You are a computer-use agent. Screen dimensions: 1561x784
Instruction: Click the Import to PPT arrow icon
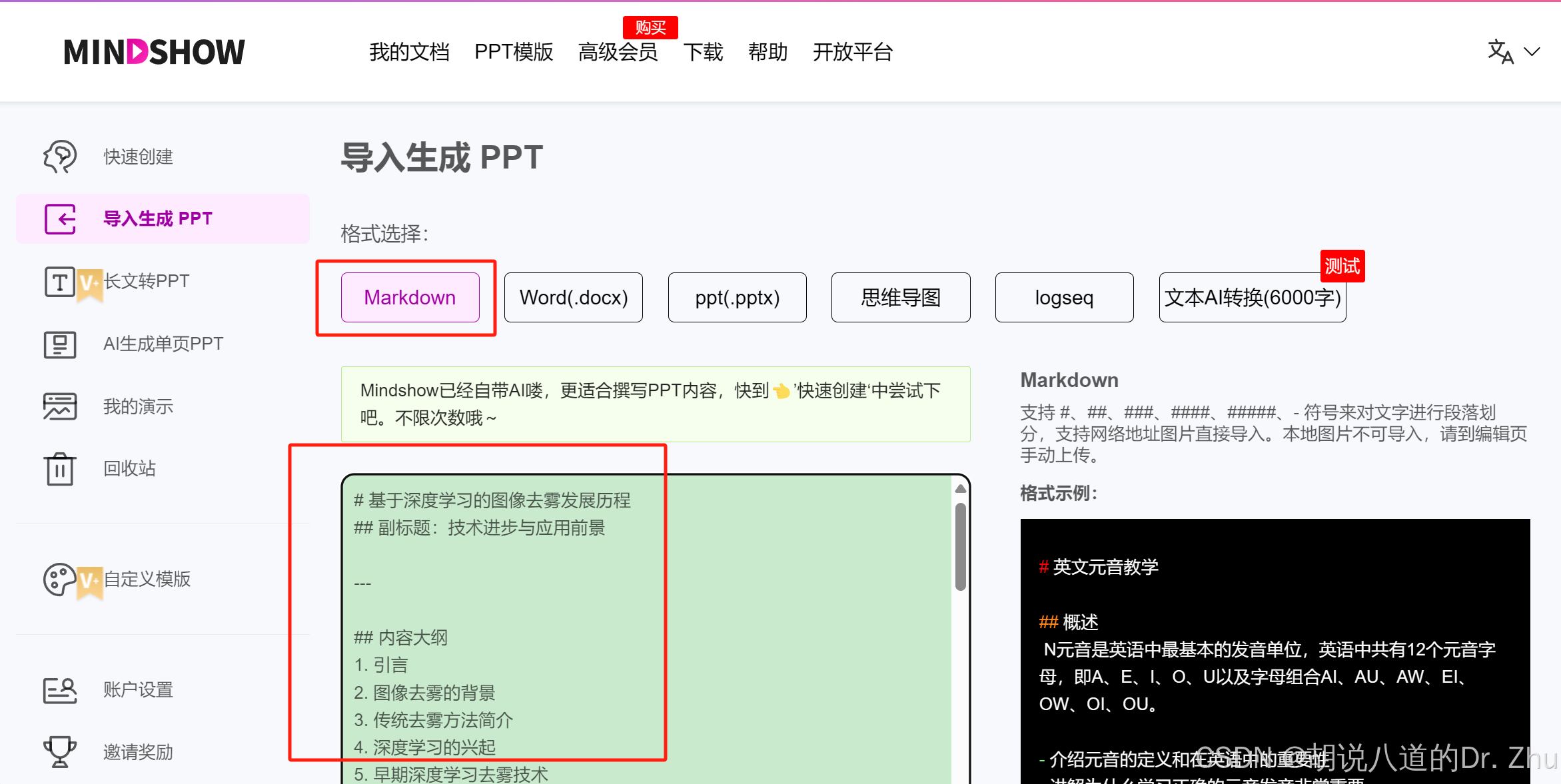(60, 218)
